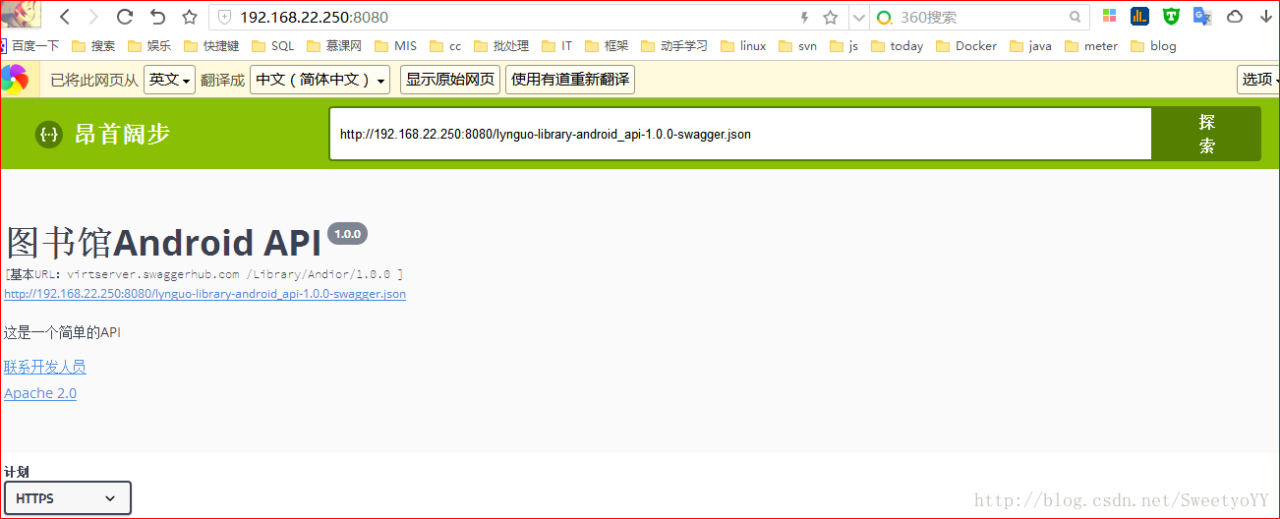
Task: Open the meter bookmark folder
Action: coord(1091,46)
